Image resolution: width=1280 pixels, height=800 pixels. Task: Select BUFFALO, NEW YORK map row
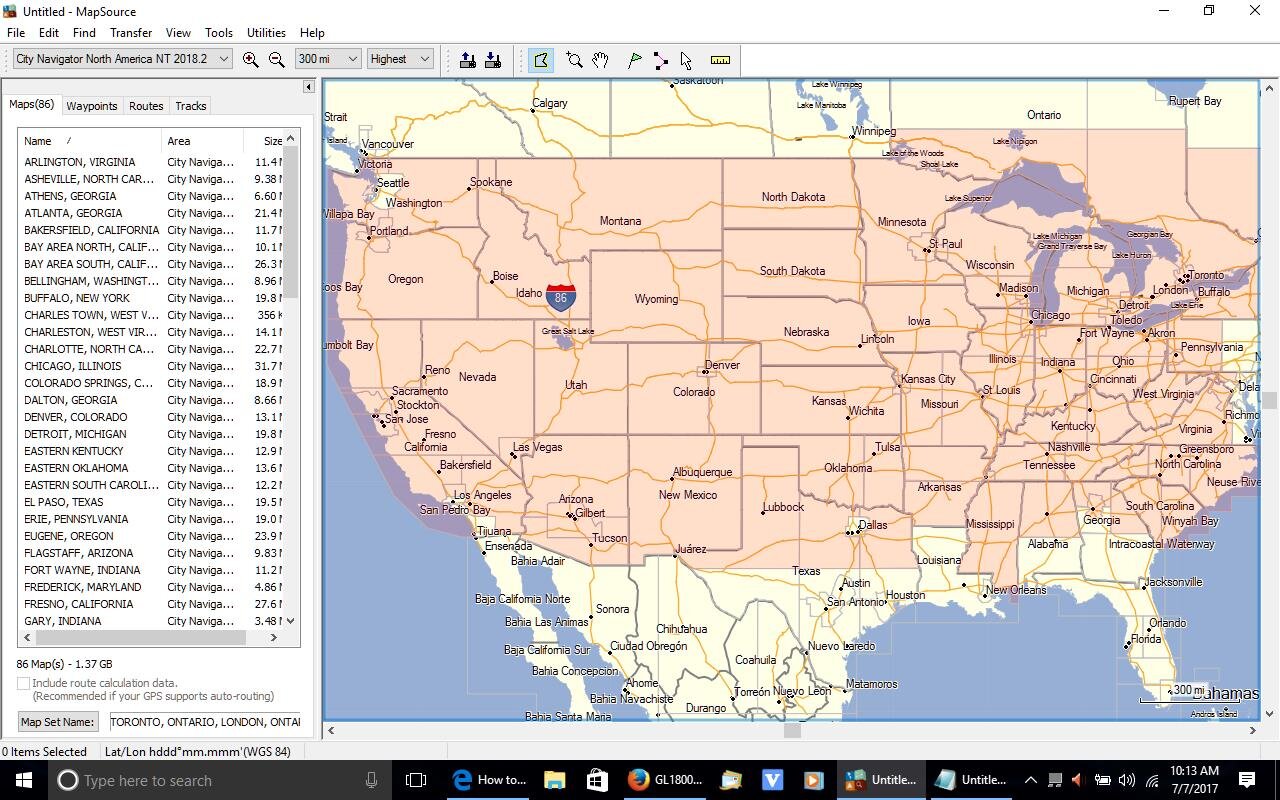point(151,298)
